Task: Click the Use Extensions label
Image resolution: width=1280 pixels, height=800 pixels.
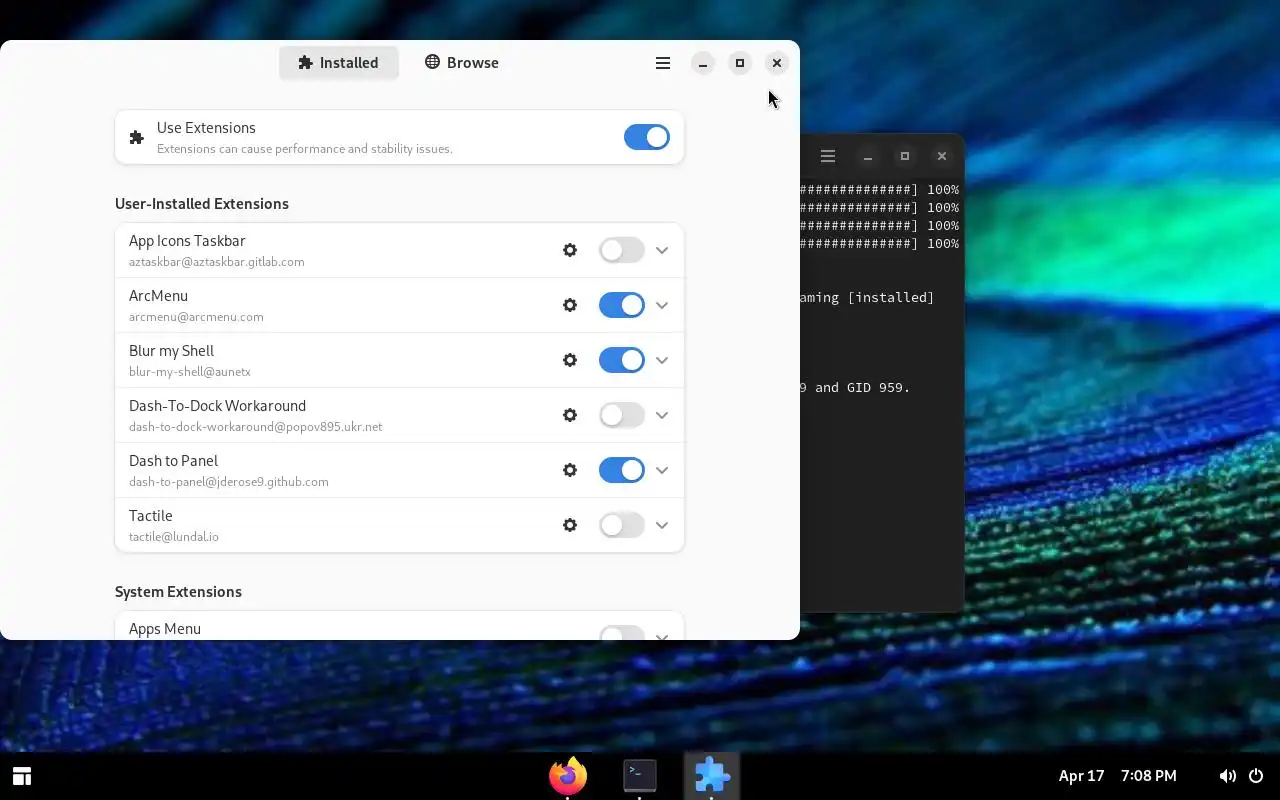Action: point(206,128)
